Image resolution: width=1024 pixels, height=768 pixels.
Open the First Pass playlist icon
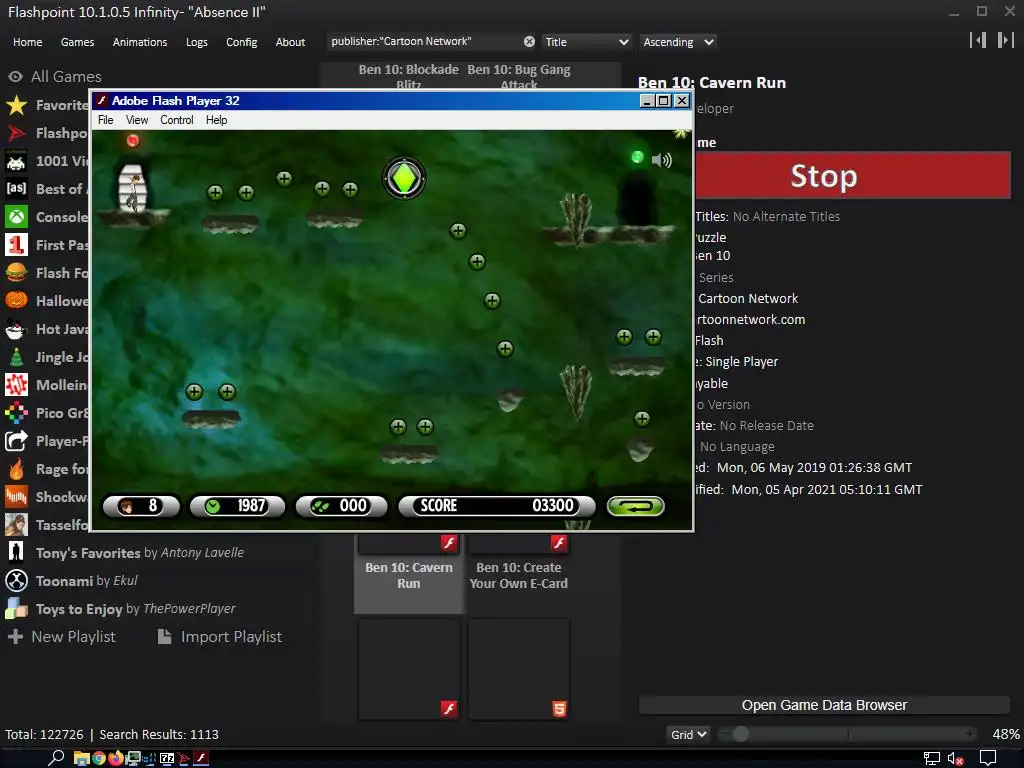[x=16, y=245]
